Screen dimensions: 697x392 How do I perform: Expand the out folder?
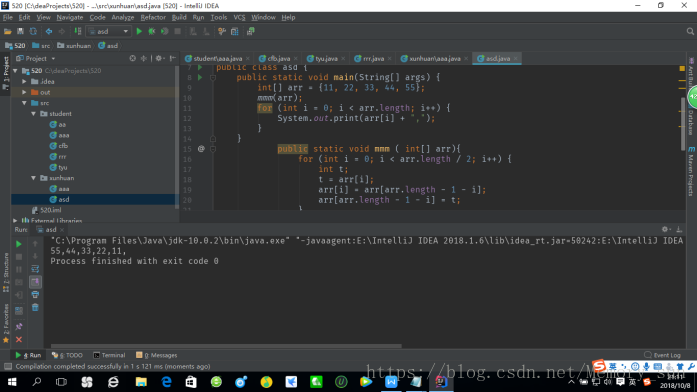point(24,92)
